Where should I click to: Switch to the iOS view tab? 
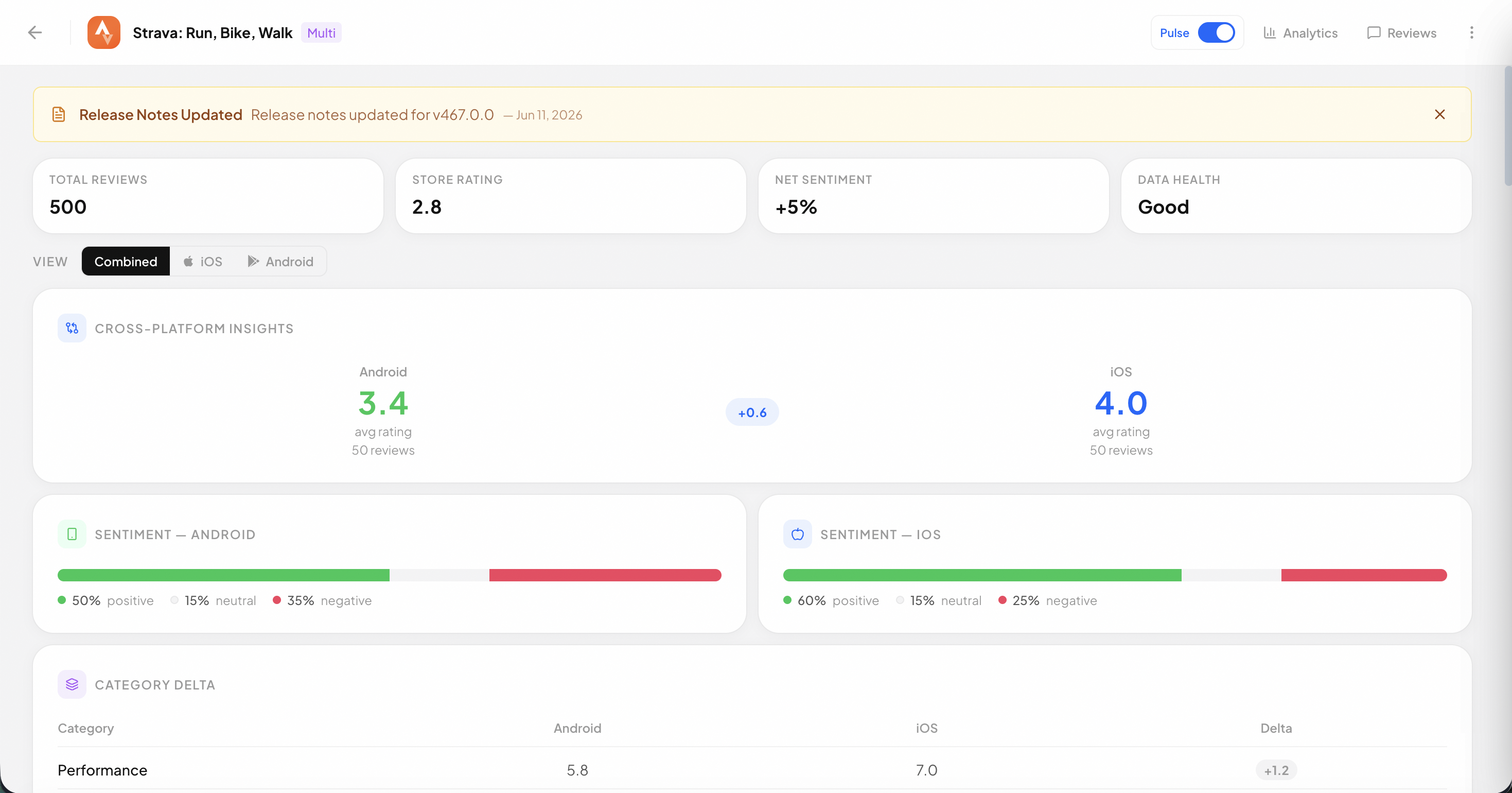pos(203,262)
